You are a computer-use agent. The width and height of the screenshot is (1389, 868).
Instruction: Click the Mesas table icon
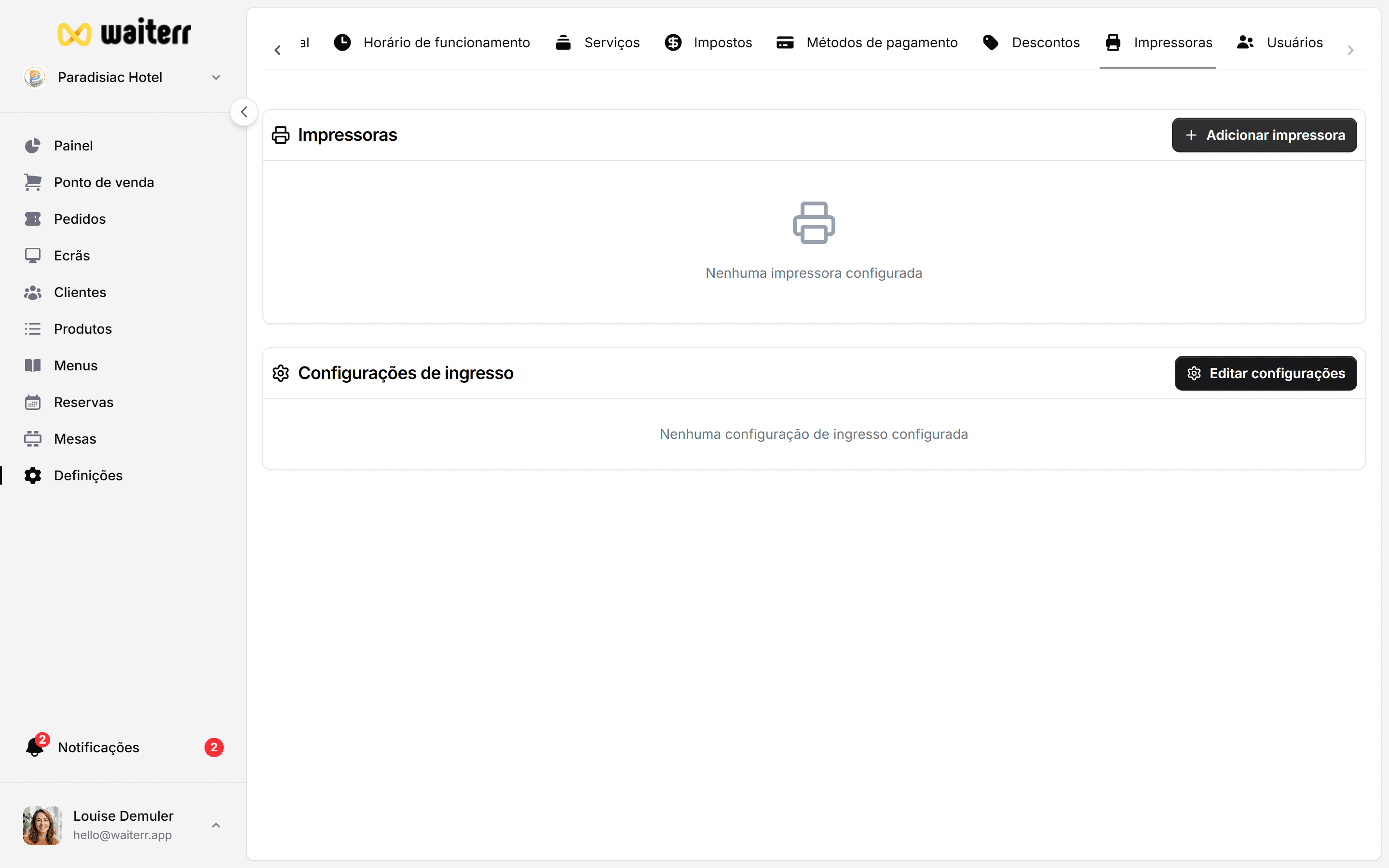[33, 439]
